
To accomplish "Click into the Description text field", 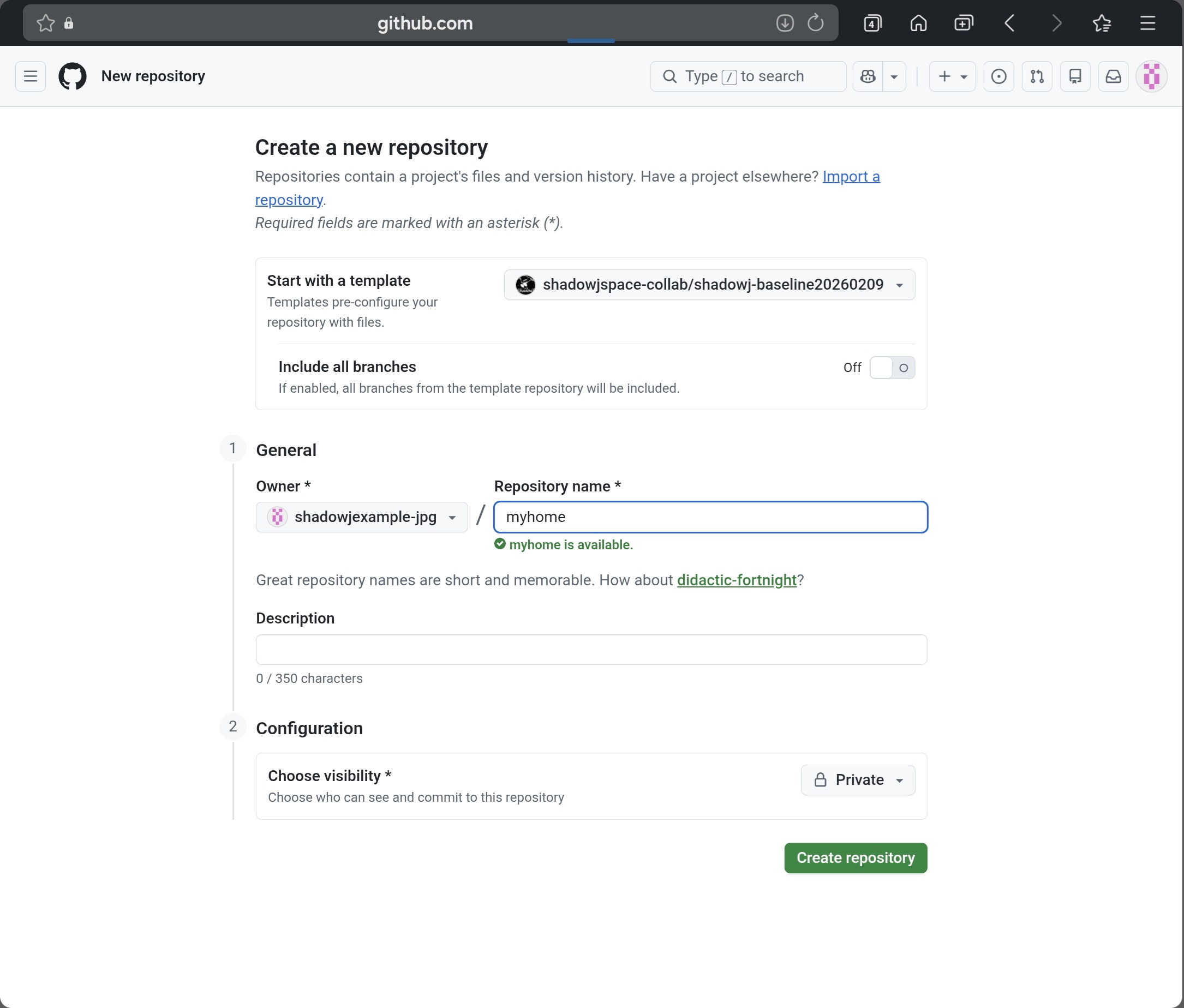I will click(x=591, y=649).
